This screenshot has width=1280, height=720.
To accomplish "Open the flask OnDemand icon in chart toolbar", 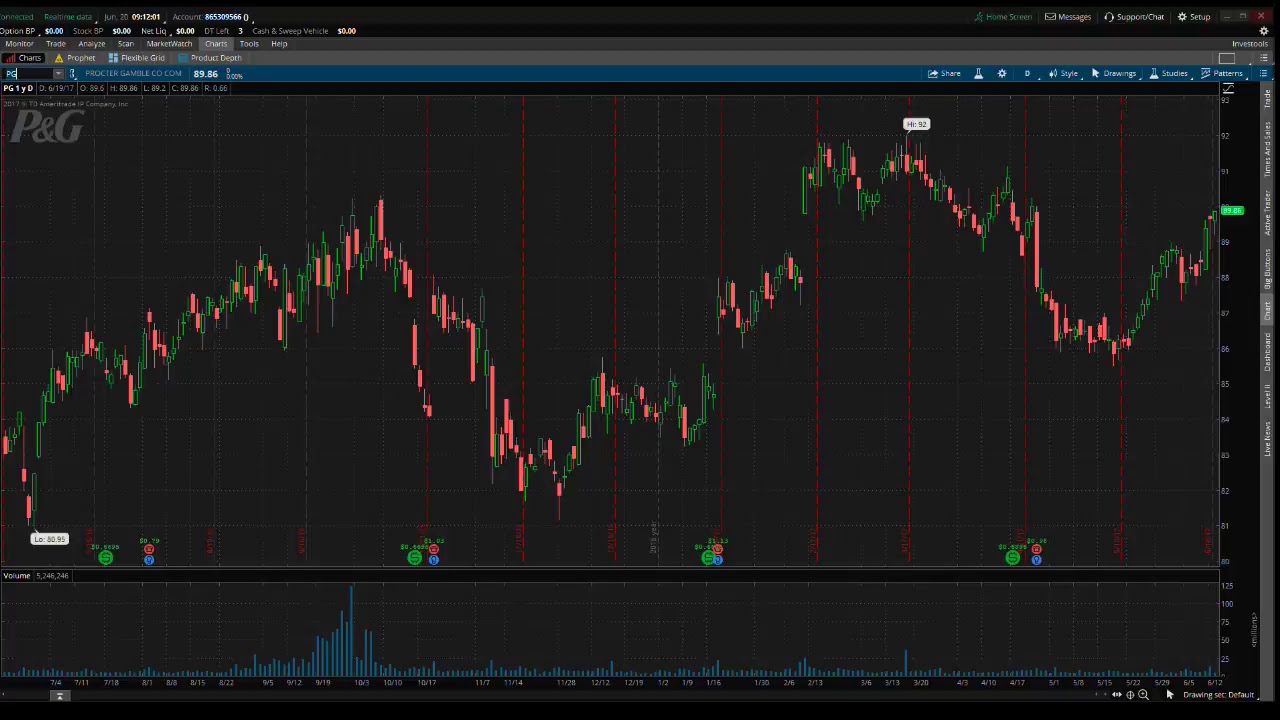I will point(978,74).
